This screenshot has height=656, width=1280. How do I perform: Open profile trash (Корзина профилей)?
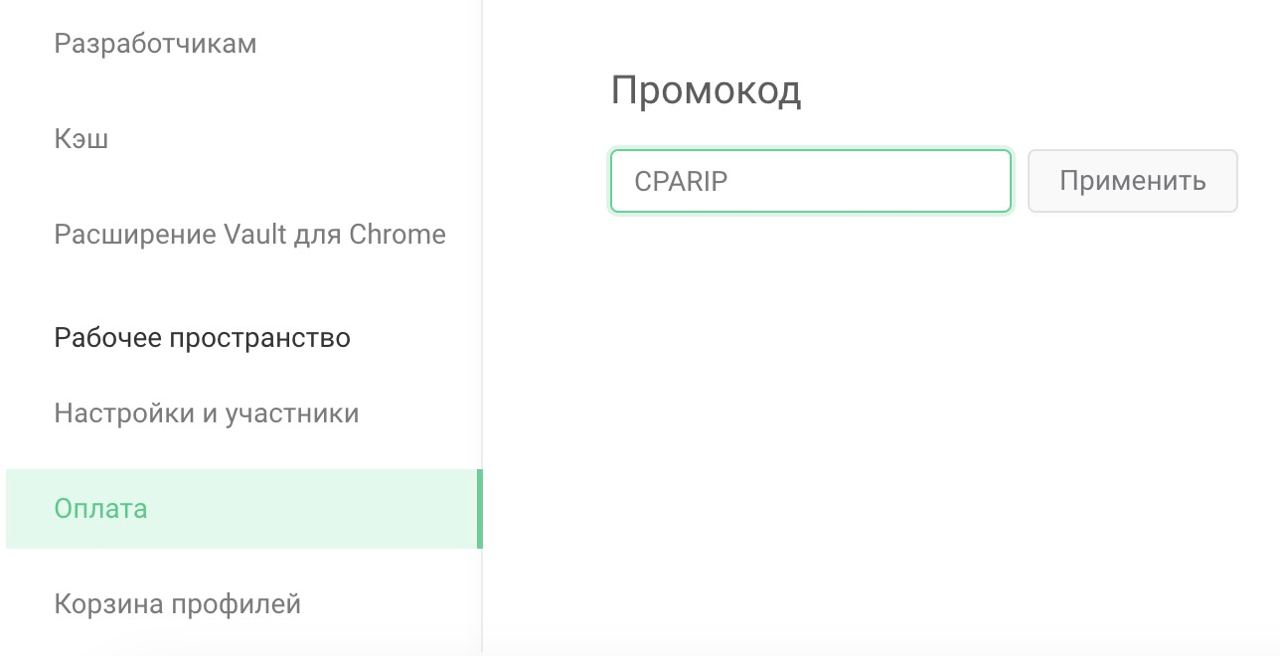(x=177, y=604)
